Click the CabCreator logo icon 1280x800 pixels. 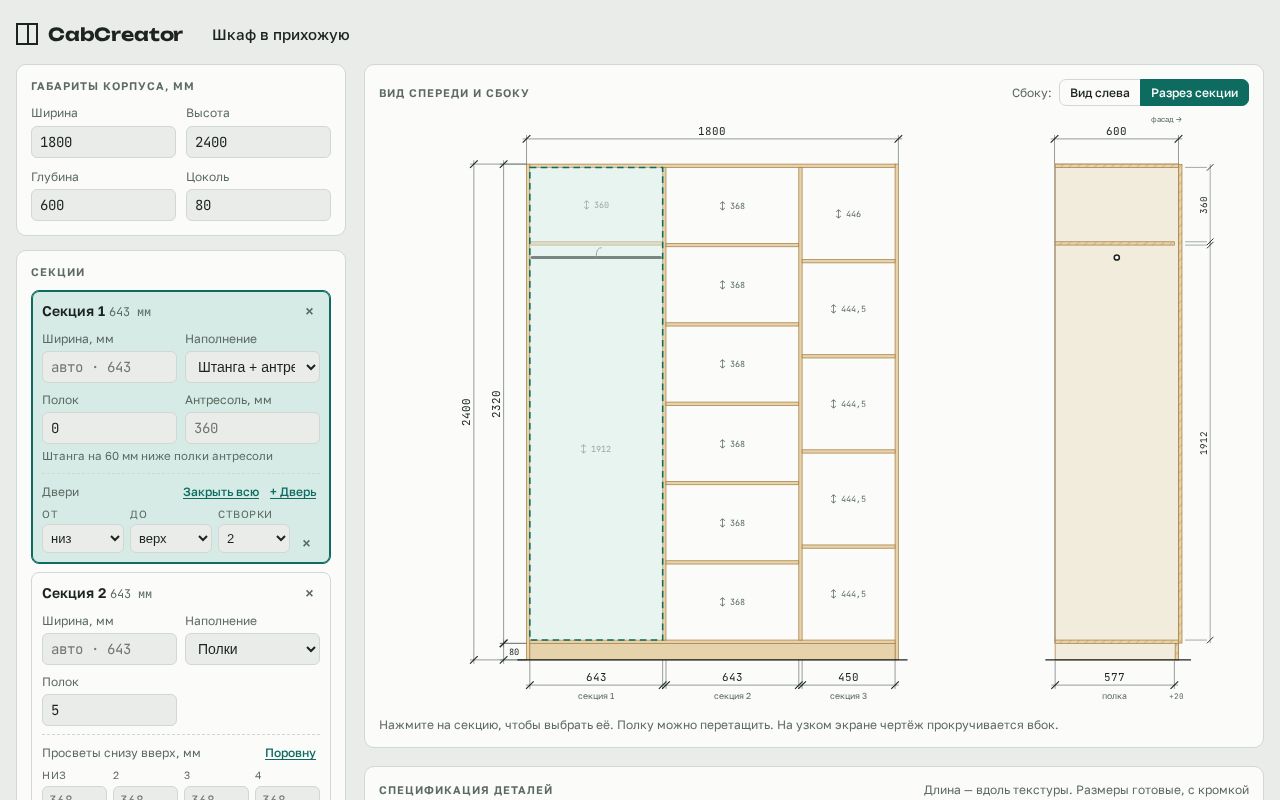point(27,34)
